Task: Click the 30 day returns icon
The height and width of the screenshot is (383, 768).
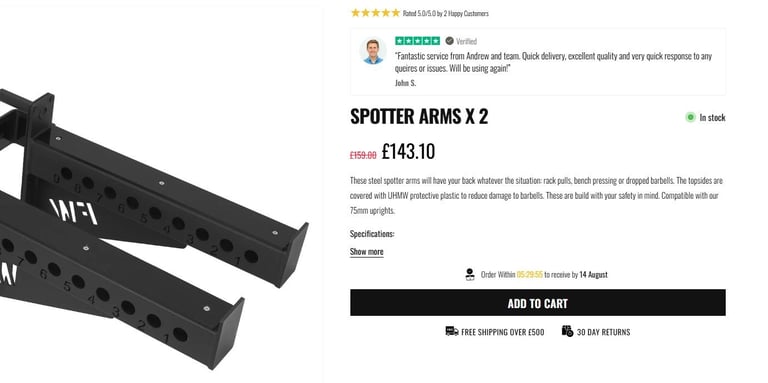Action: pos(567,331)
